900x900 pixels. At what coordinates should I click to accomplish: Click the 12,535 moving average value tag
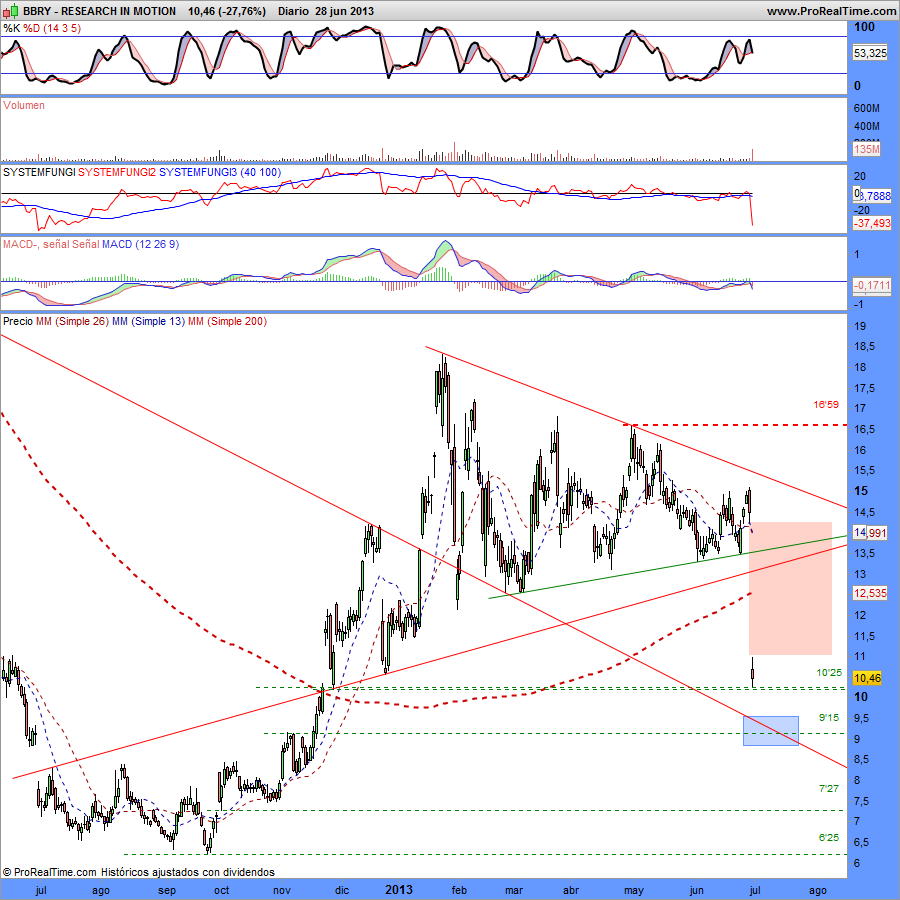tap(870, 593)
